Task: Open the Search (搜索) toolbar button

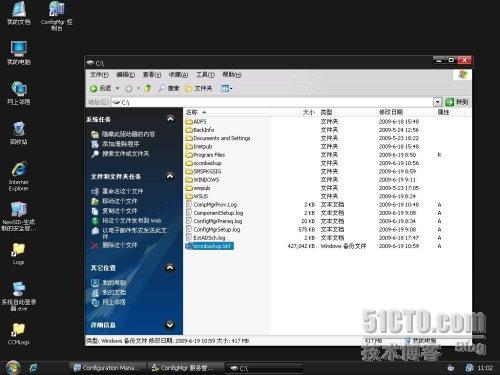Action: (169, 88)
